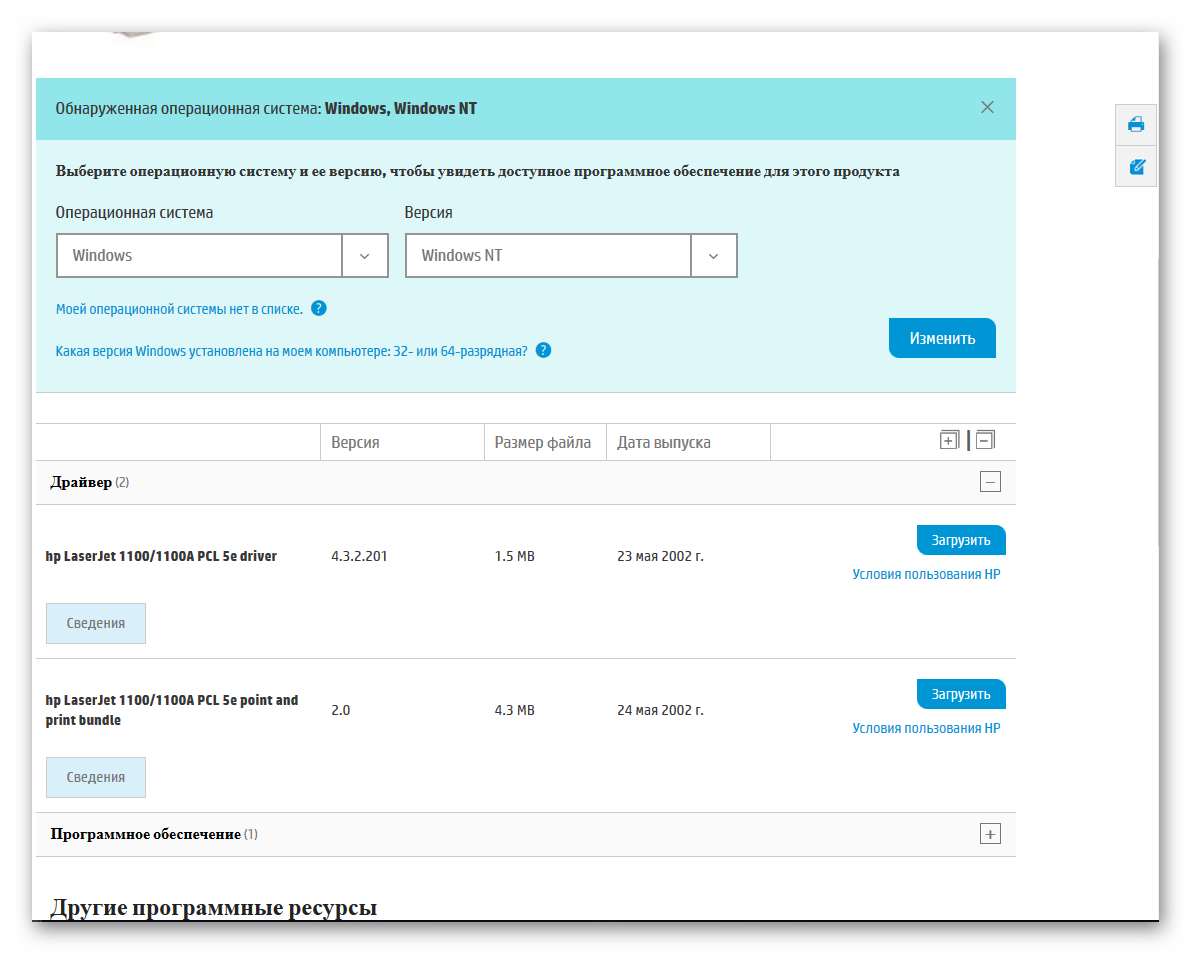The image size is (1191, 954).
Task: Click the 'hp LaserJet 1100/1100A PCL 5e driver' name
Action: [161, 556]
